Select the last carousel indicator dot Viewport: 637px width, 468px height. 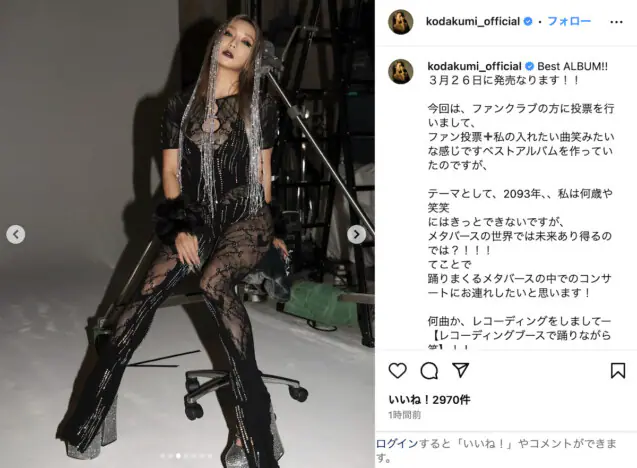[210, 456]
